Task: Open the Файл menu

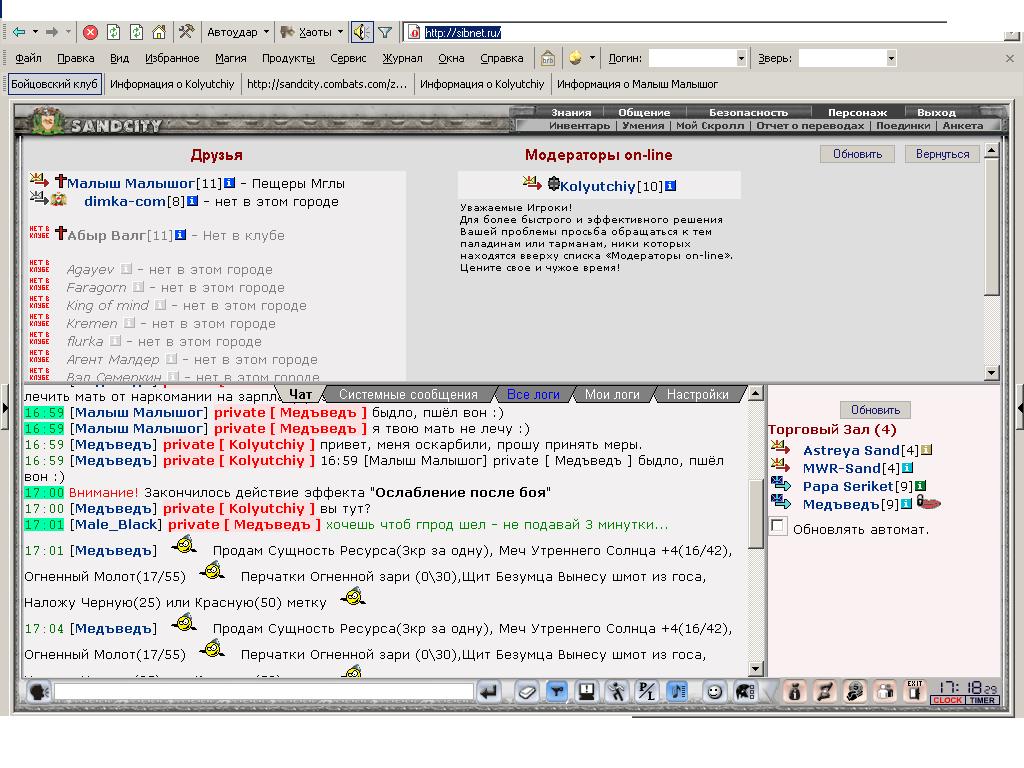Action: coord(28,58)
